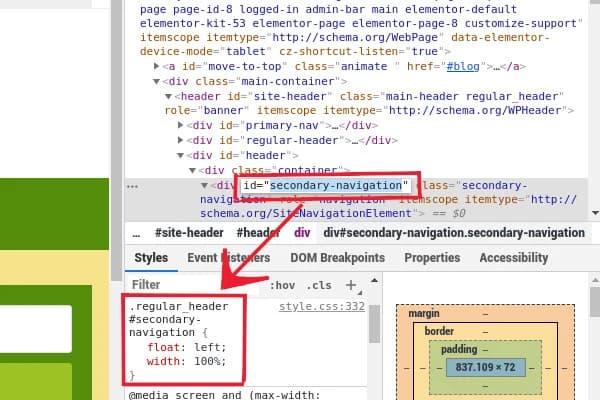Expand the move-to-top anchor element
This screenshot has height=400, width=600.
156,66
